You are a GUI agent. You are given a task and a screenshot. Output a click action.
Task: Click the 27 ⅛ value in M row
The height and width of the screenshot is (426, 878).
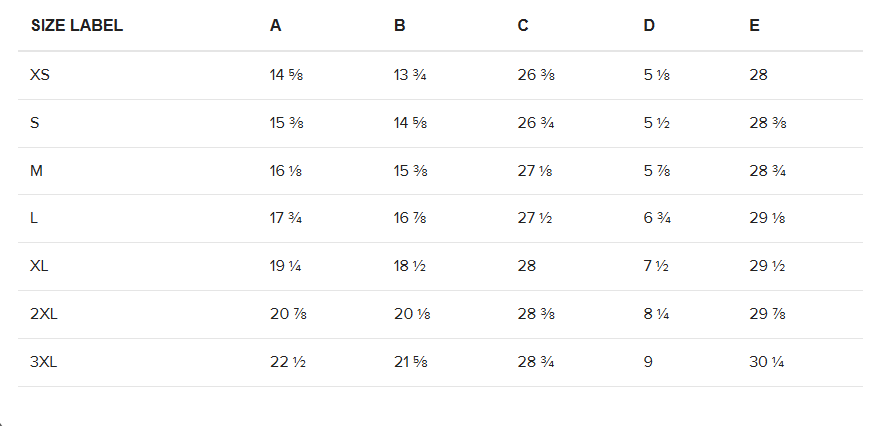point(535,171)
